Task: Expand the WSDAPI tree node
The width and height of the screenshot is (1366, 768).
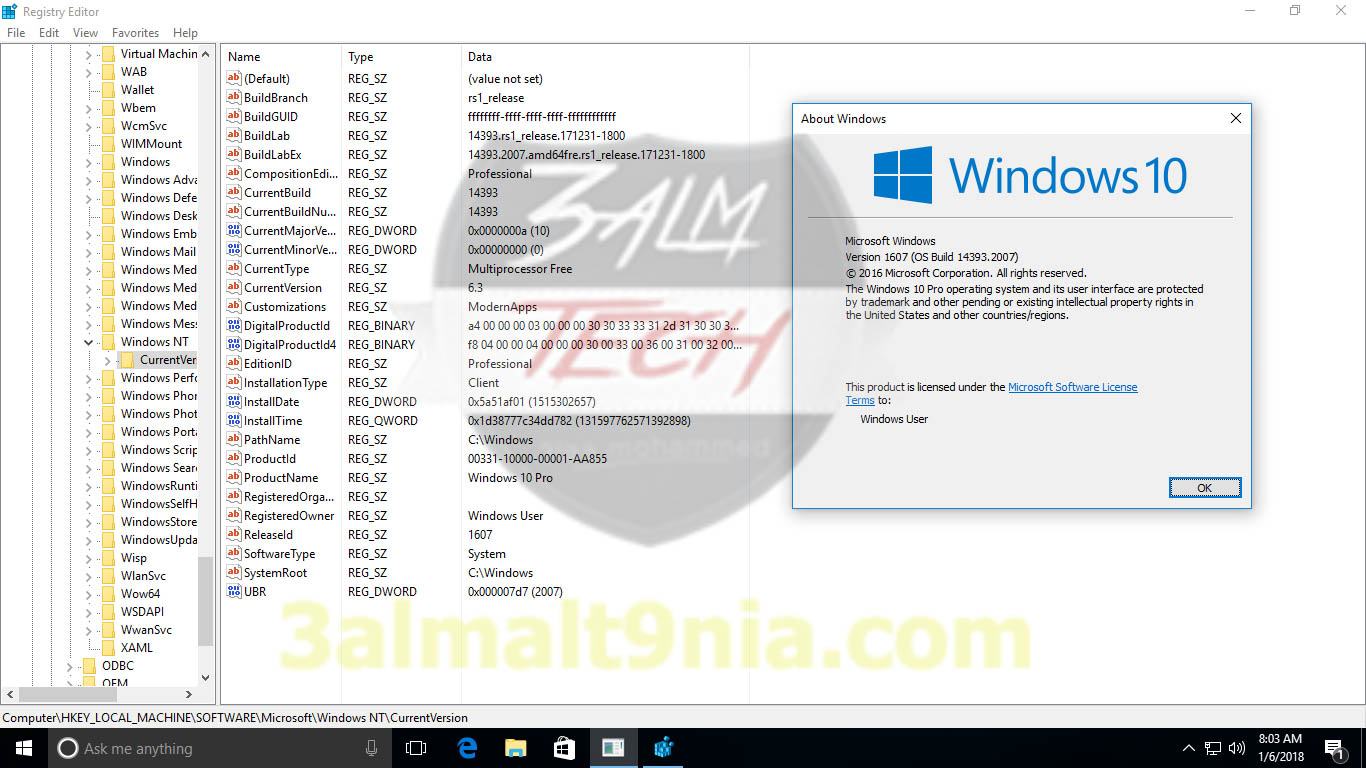Action: pyautogui.click(x=89, y=612)
